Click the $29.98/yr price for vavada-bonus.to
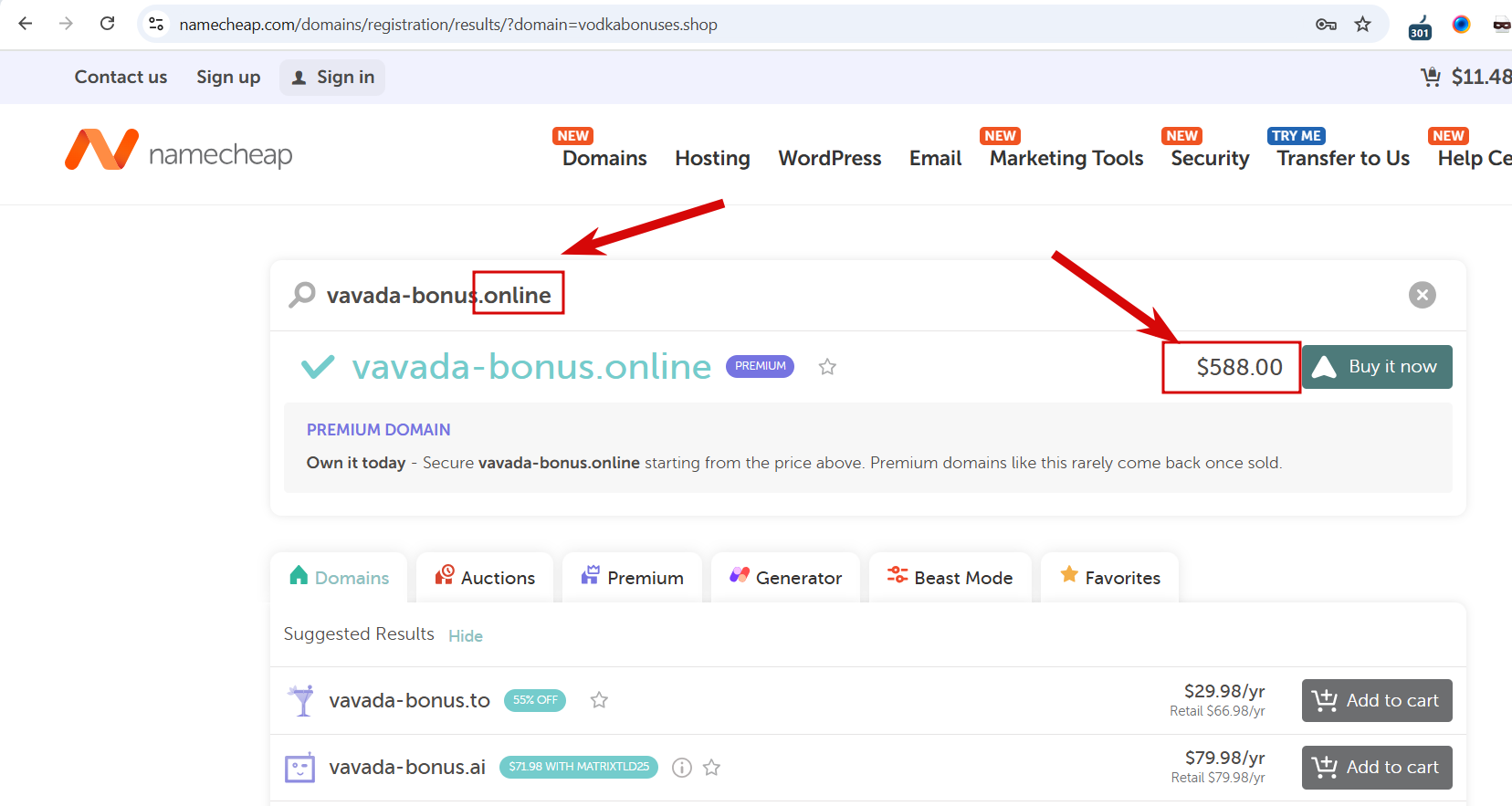This screenshot has width=1512, height=806. pyautogui.click(x=1224, y=691)
